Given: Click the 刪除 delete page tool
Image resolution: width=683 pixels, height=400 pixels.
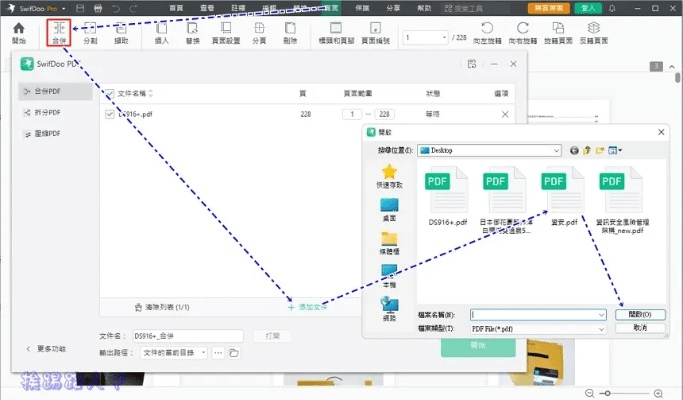Looking at the screenshot, I should click(290, 33).
